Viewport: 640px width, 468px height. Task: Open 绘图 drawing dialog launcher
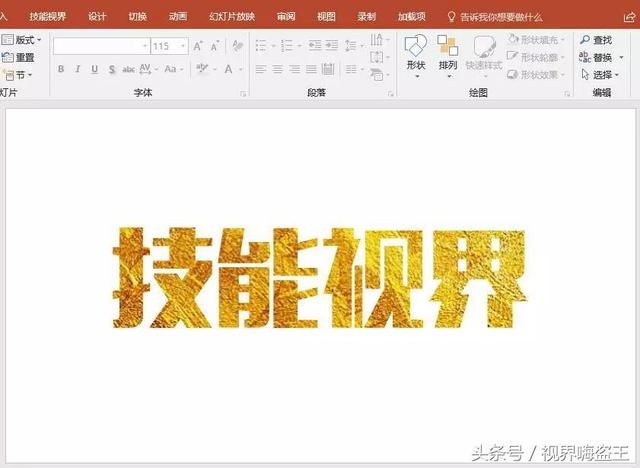(x=567, y=94)
